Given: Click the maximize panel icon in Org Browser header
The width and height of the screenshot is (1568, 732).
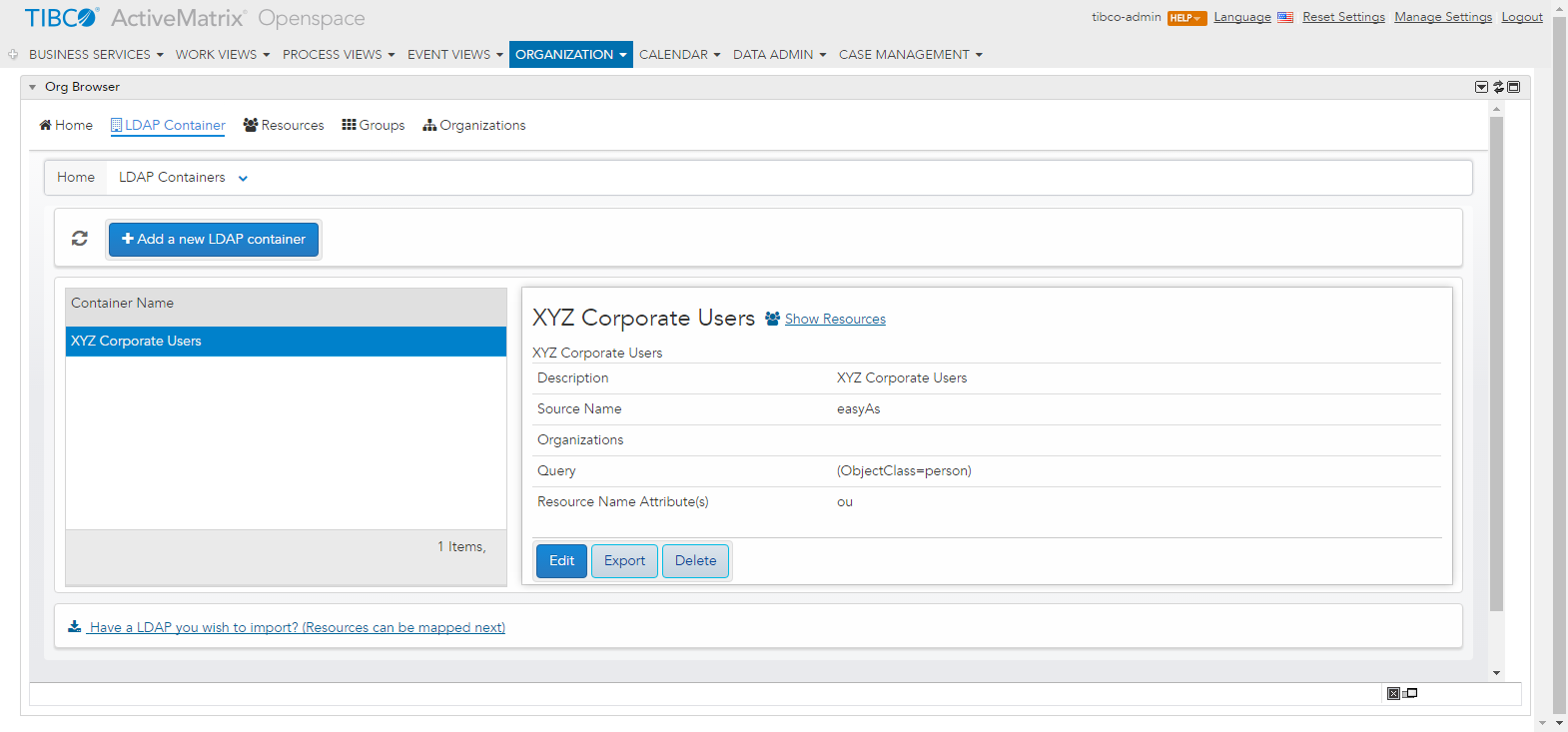Looking at the screenshot, I should click(x=1514, y=87).
